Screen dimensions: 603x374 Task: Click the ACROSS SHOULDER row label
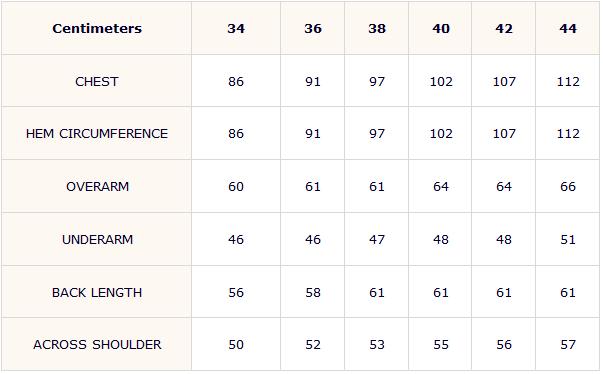click(97, 345)
